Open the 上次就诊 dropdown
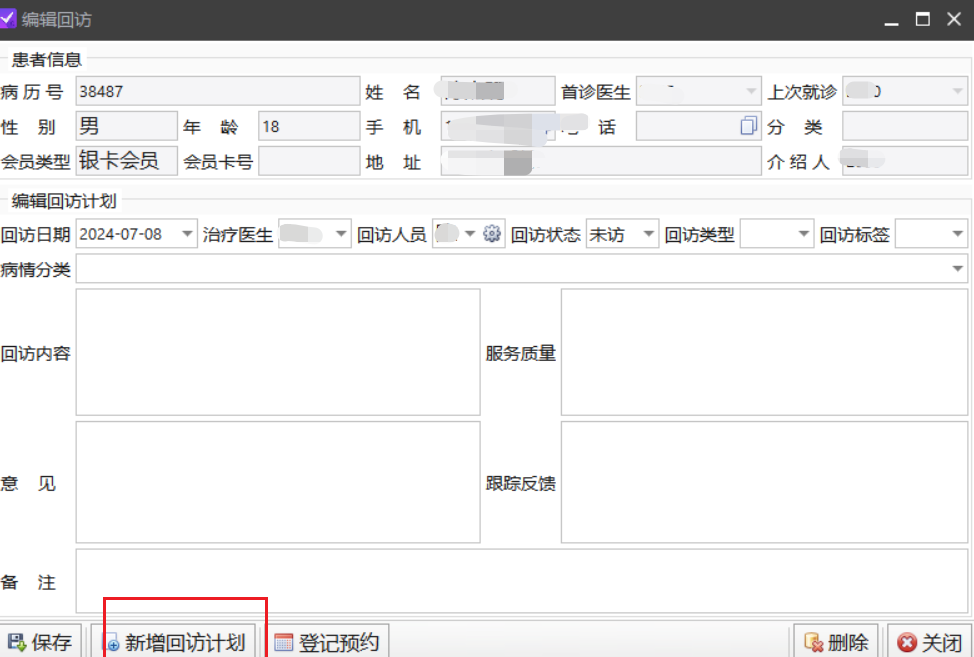The height and width of the screenshot is (657, 974). pos(957,91)
